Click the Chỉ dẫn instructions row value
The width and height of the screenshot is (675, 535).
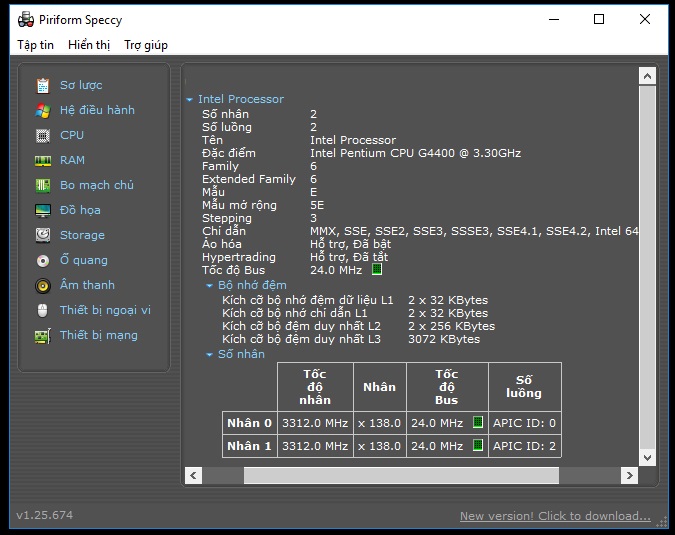[x=474, y=231]
